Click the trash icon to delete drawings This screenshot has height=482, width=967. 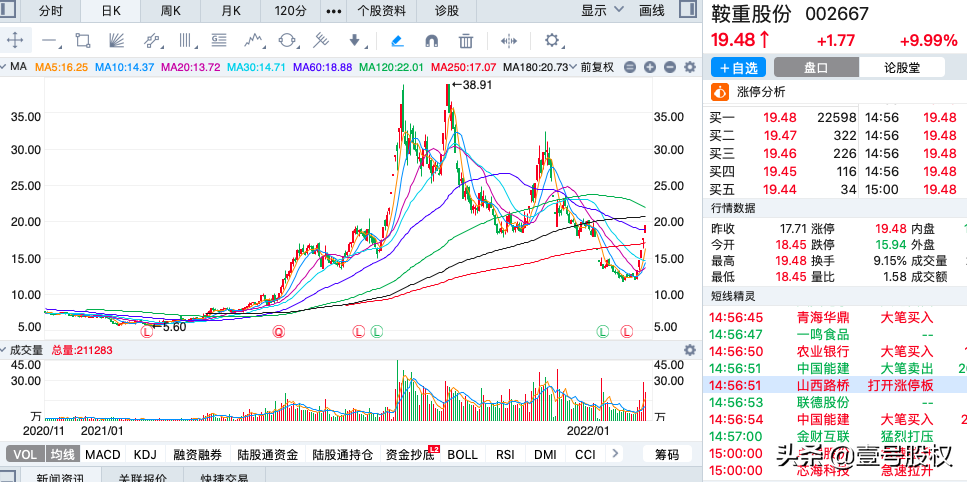point(466,41)
